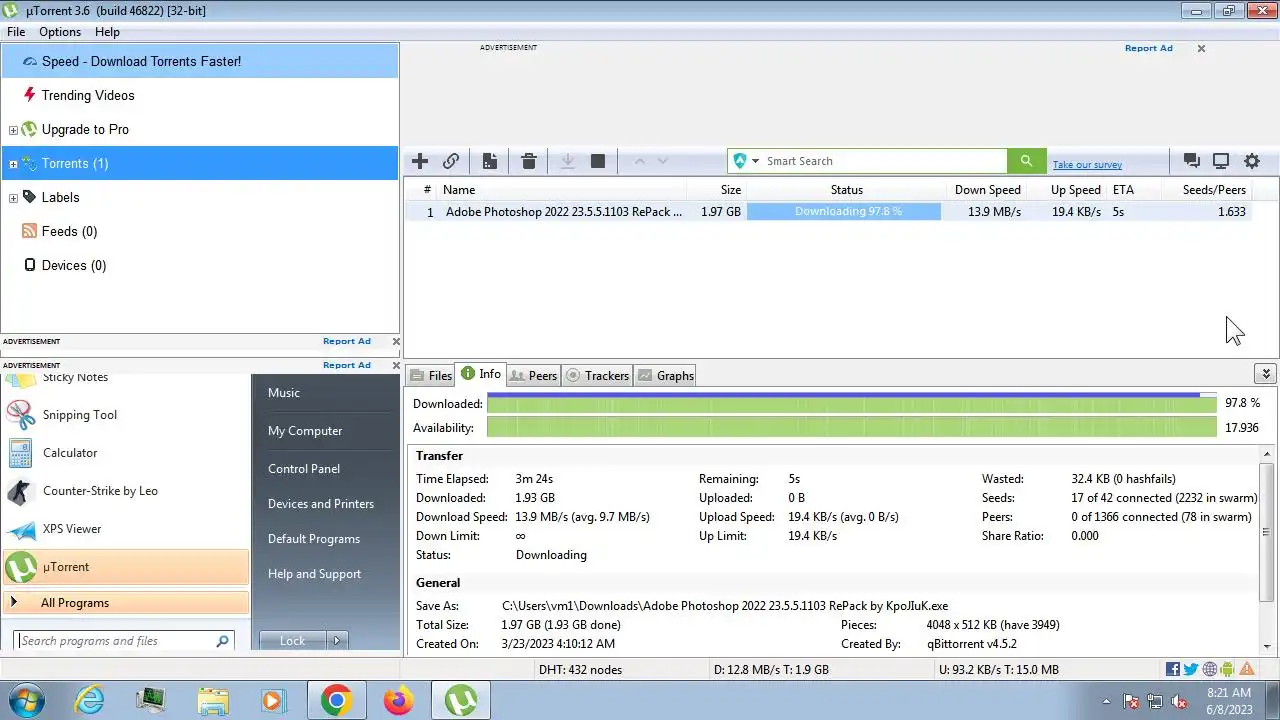The height and width of the screenshot is (720, 1280).
Task: Click the Stop torrent square icon
Action: coord(598,161)
